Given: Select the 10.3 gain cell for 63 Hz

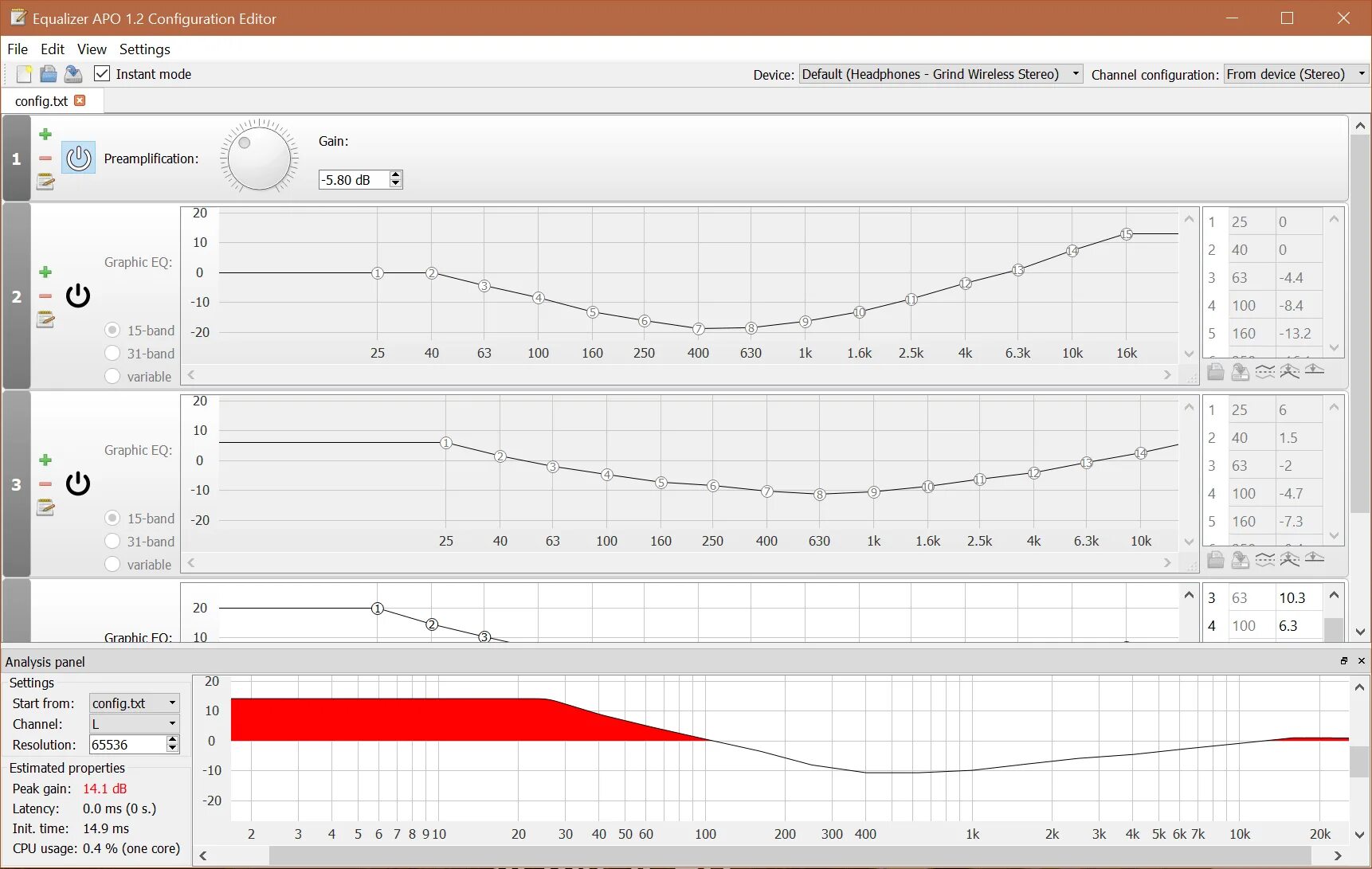Looking at the screenshot, I should point(1299,598).
